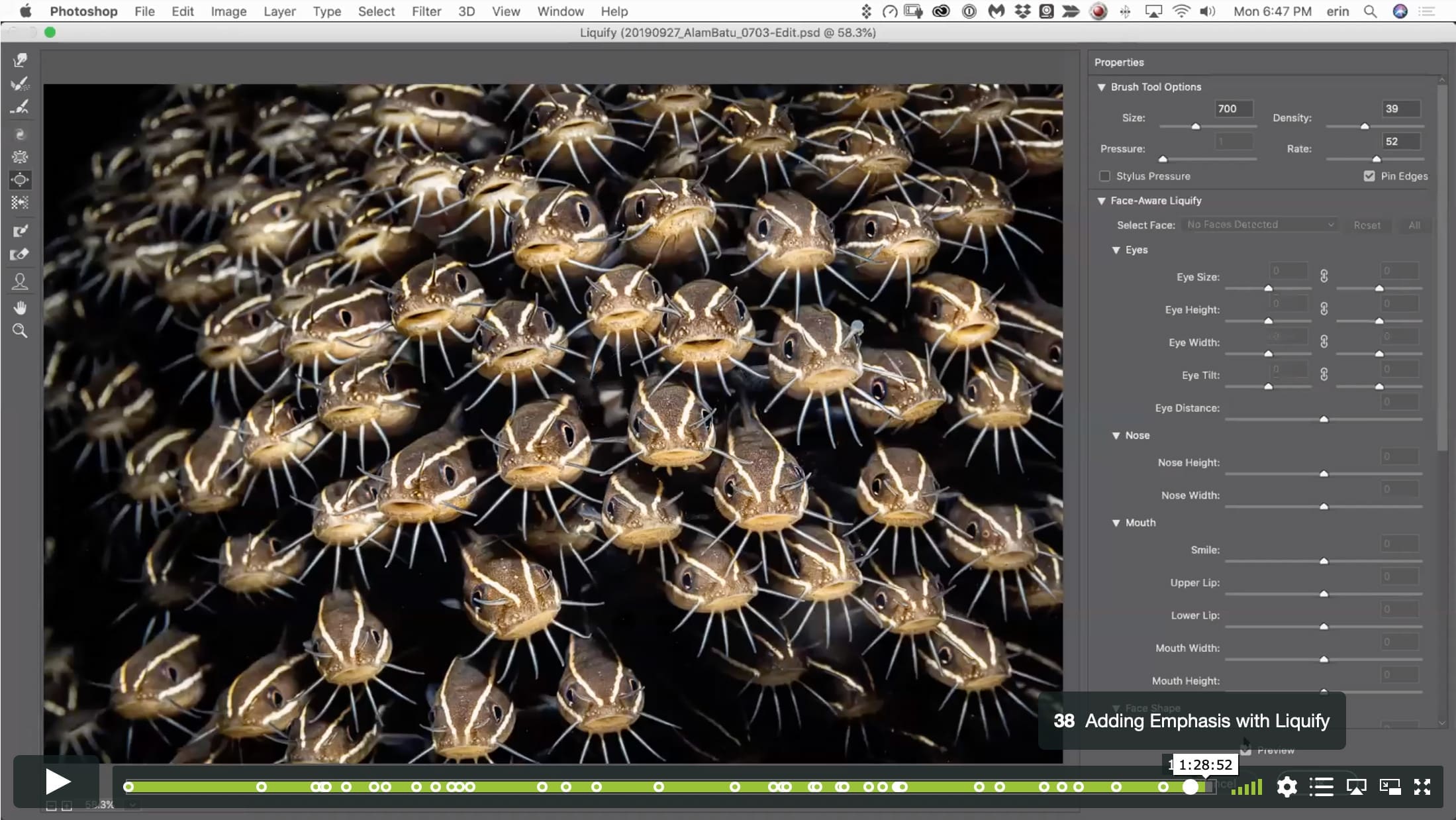Toggle the Eye Size link icon
This screenshot has width=1456, height=820.
point(1324,276)
